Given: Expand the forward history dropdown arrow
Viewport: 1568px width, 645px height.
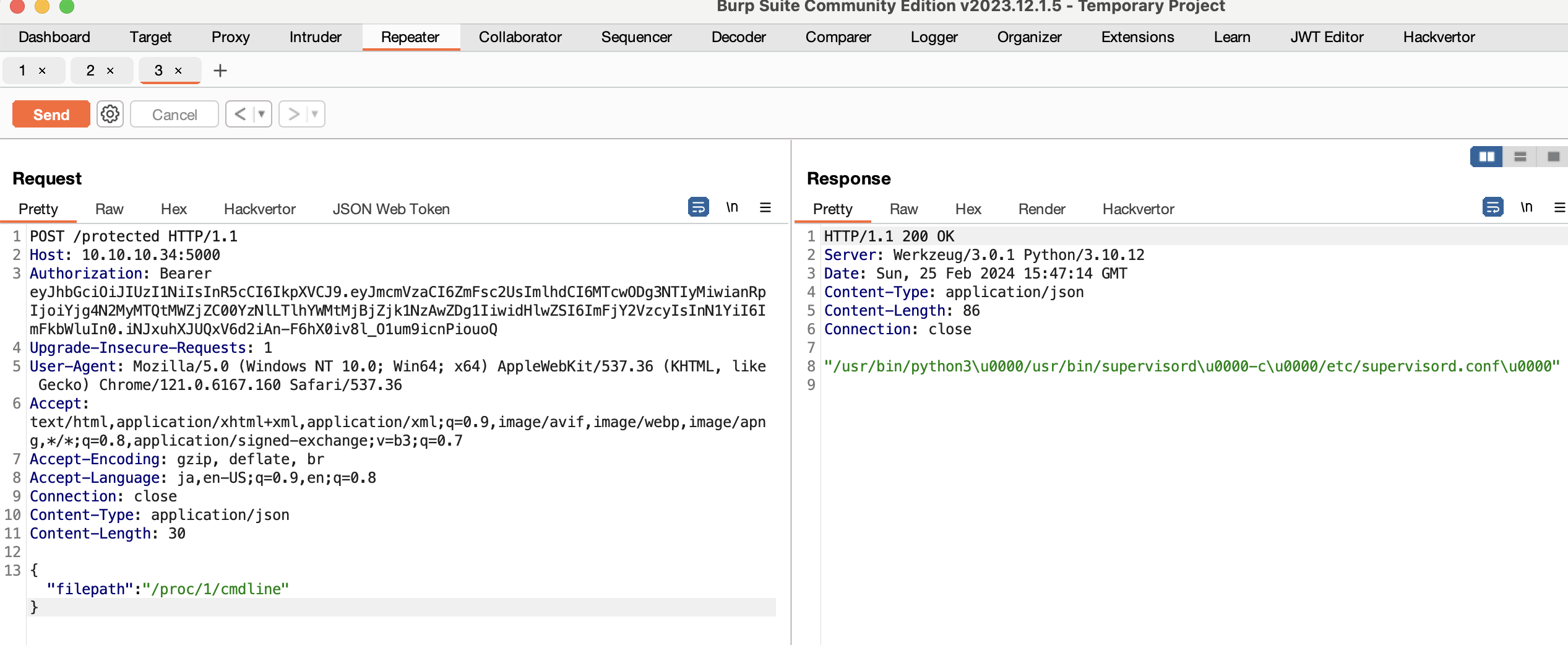Looking at the screenshot, I should point(315,115).
